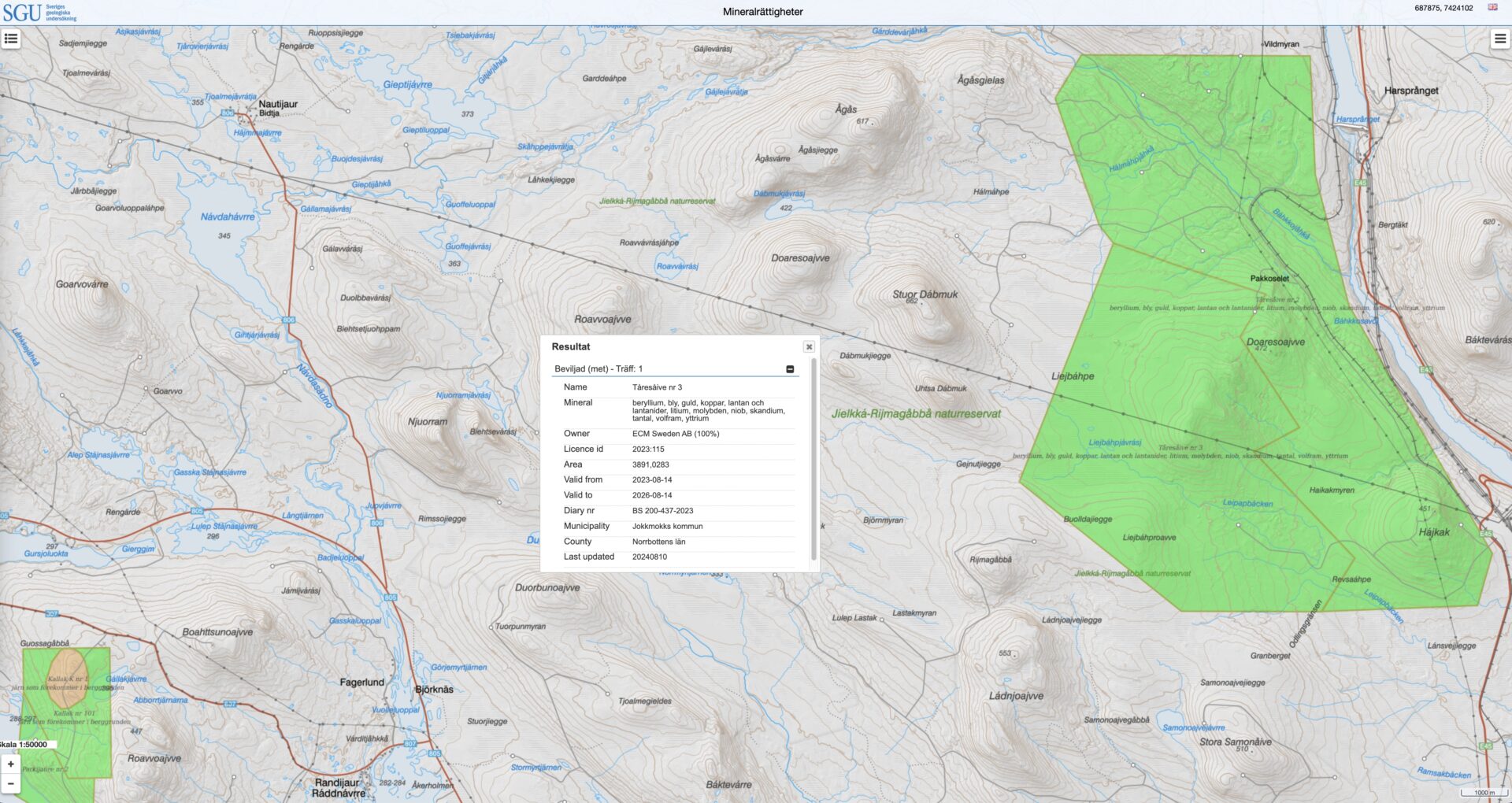Close the Resultat popup

click(x=809, y=346)
